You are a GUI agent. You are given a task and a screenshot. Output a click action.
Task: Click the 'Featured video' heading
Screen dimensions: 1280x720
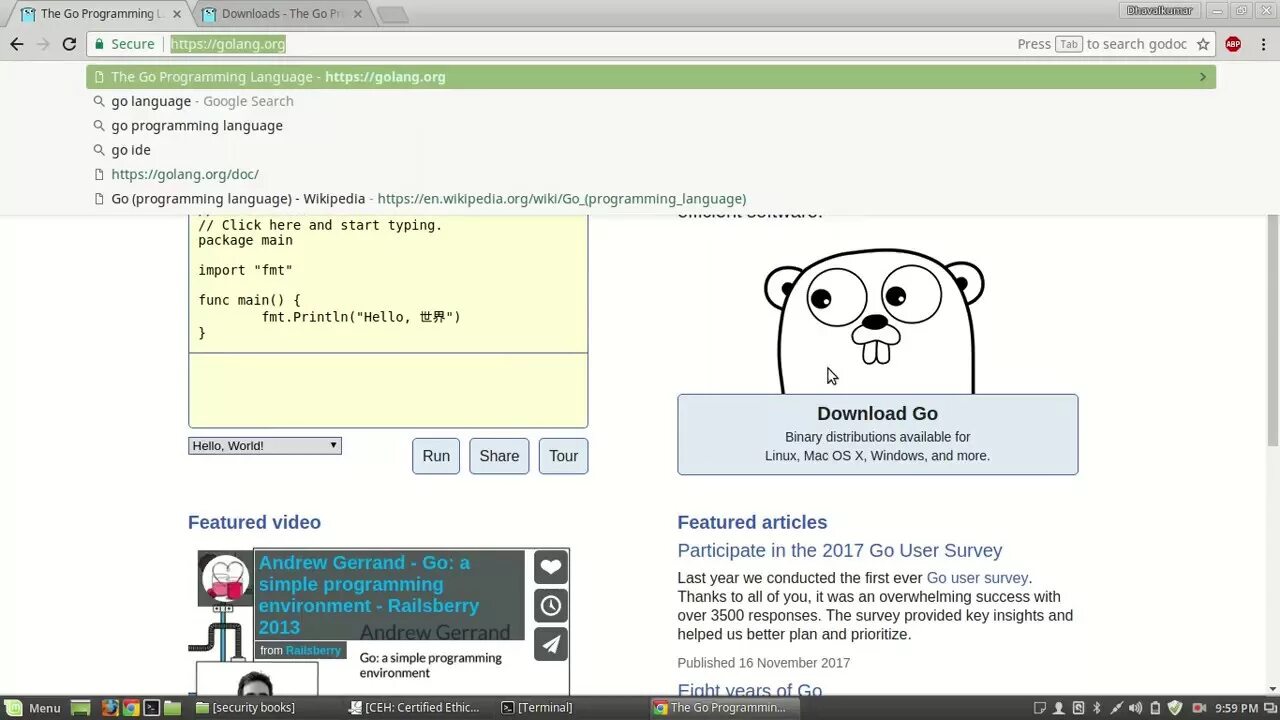[x=254, y=522]
